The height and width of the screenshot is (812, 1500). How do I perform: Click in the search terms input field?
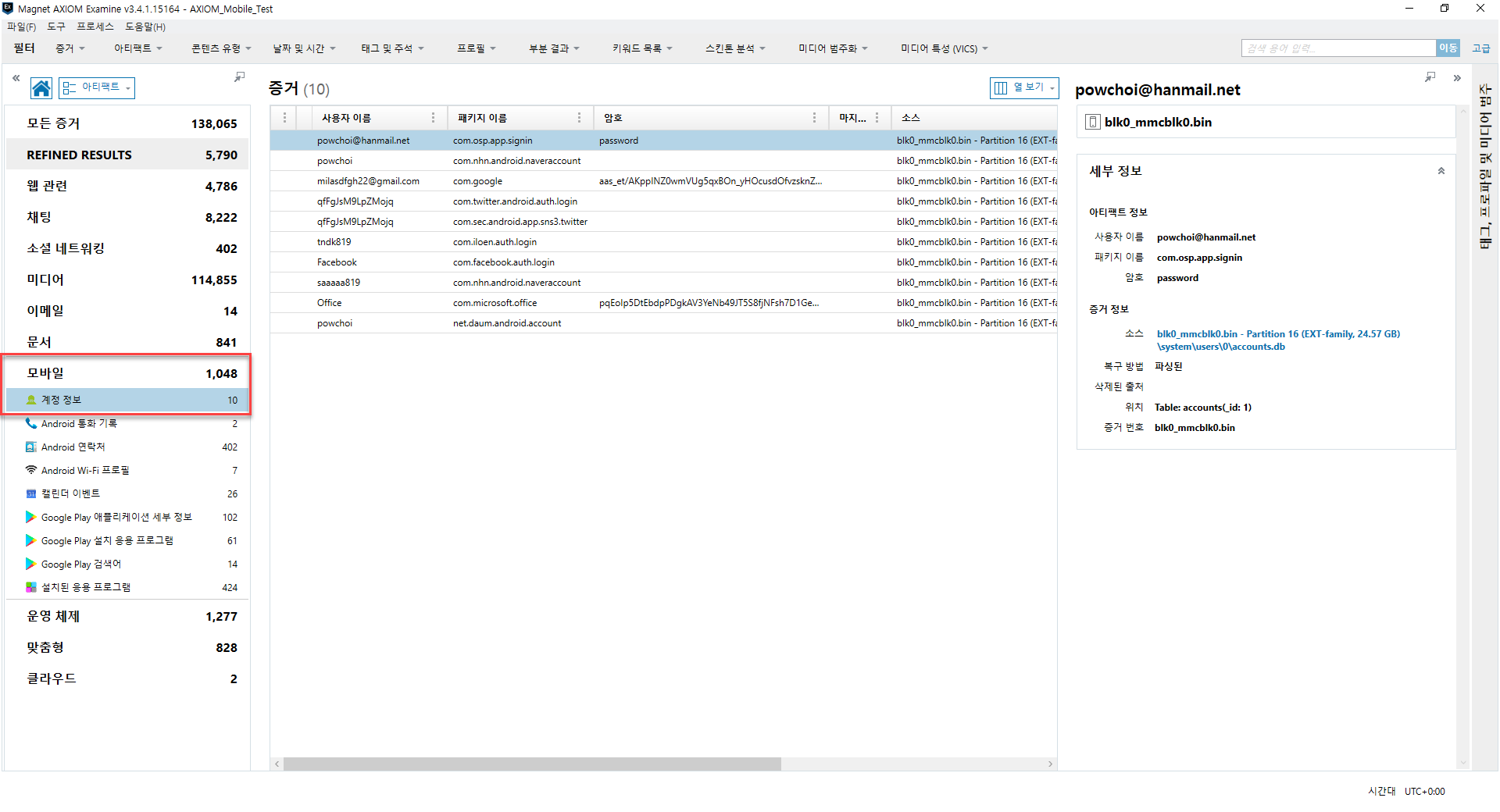point(1338,48)
